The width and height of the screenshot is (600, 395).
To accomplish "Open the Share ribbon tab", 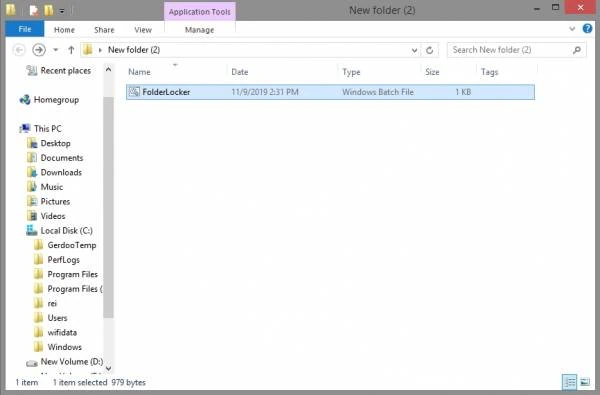I will point(104,30).
